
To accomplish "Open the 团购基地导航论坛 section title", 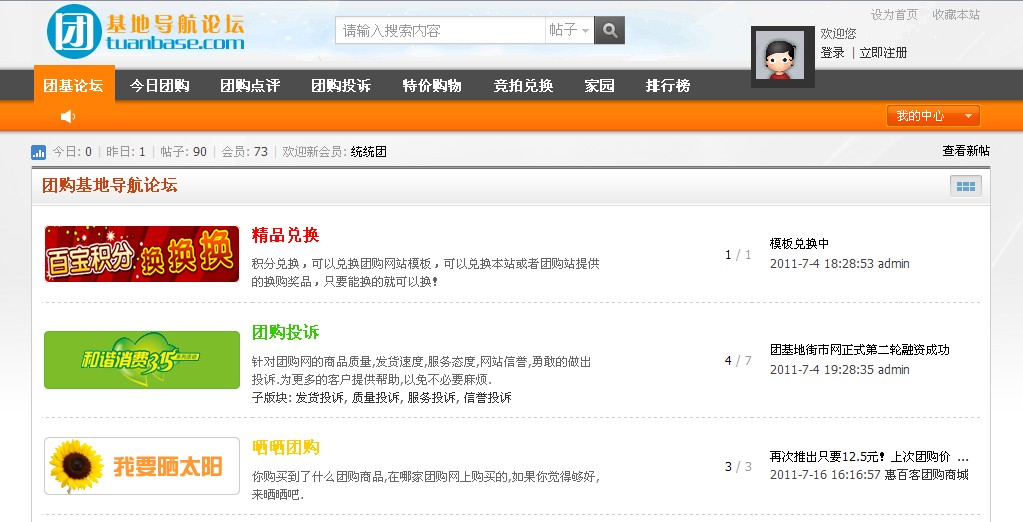I will (110, 185).
